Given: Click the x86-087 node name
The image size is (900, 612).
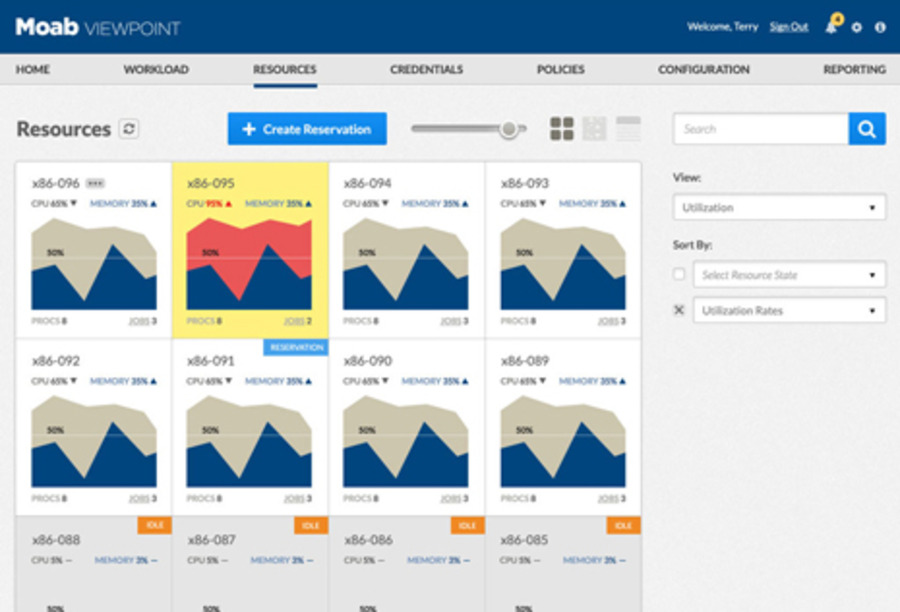Looking at the screenshot, I should (x=212, y=540).
